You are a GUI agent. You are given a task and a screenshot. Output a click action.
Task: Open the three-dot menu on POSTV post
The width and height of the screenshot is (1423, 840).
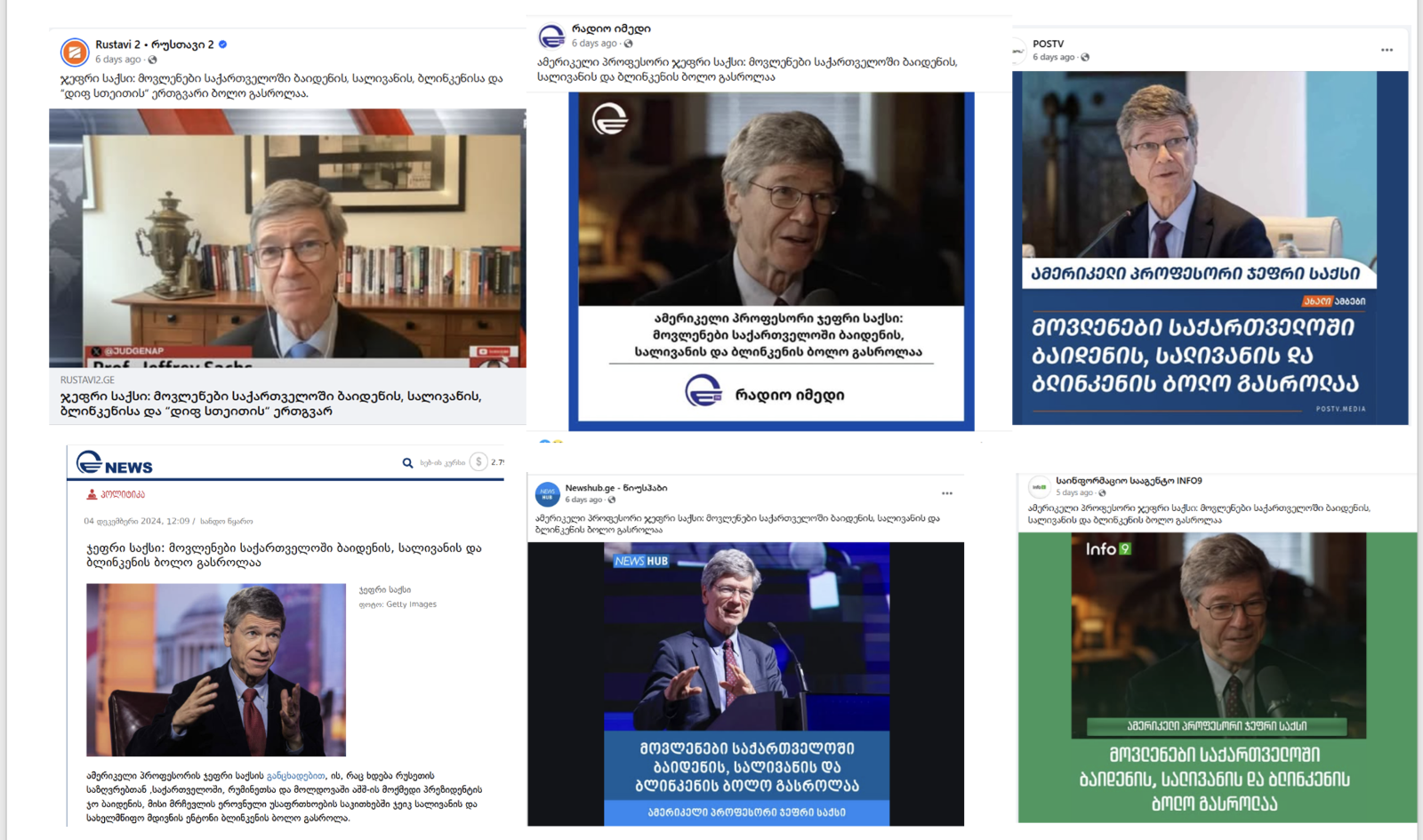coord(1387,50)
